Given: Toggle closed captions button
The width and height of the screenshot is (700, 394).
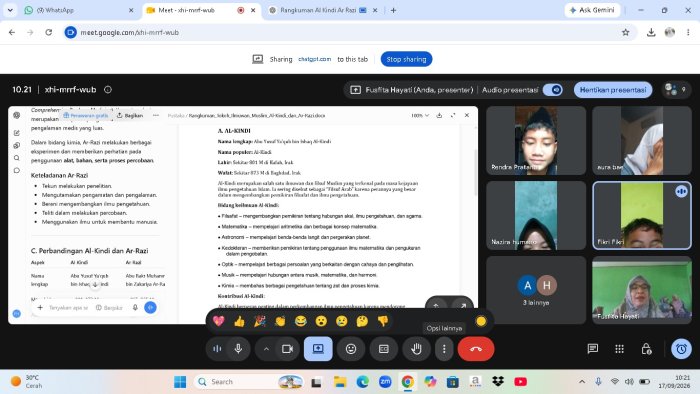Looking at the screenshot, I should coord(383,349).
